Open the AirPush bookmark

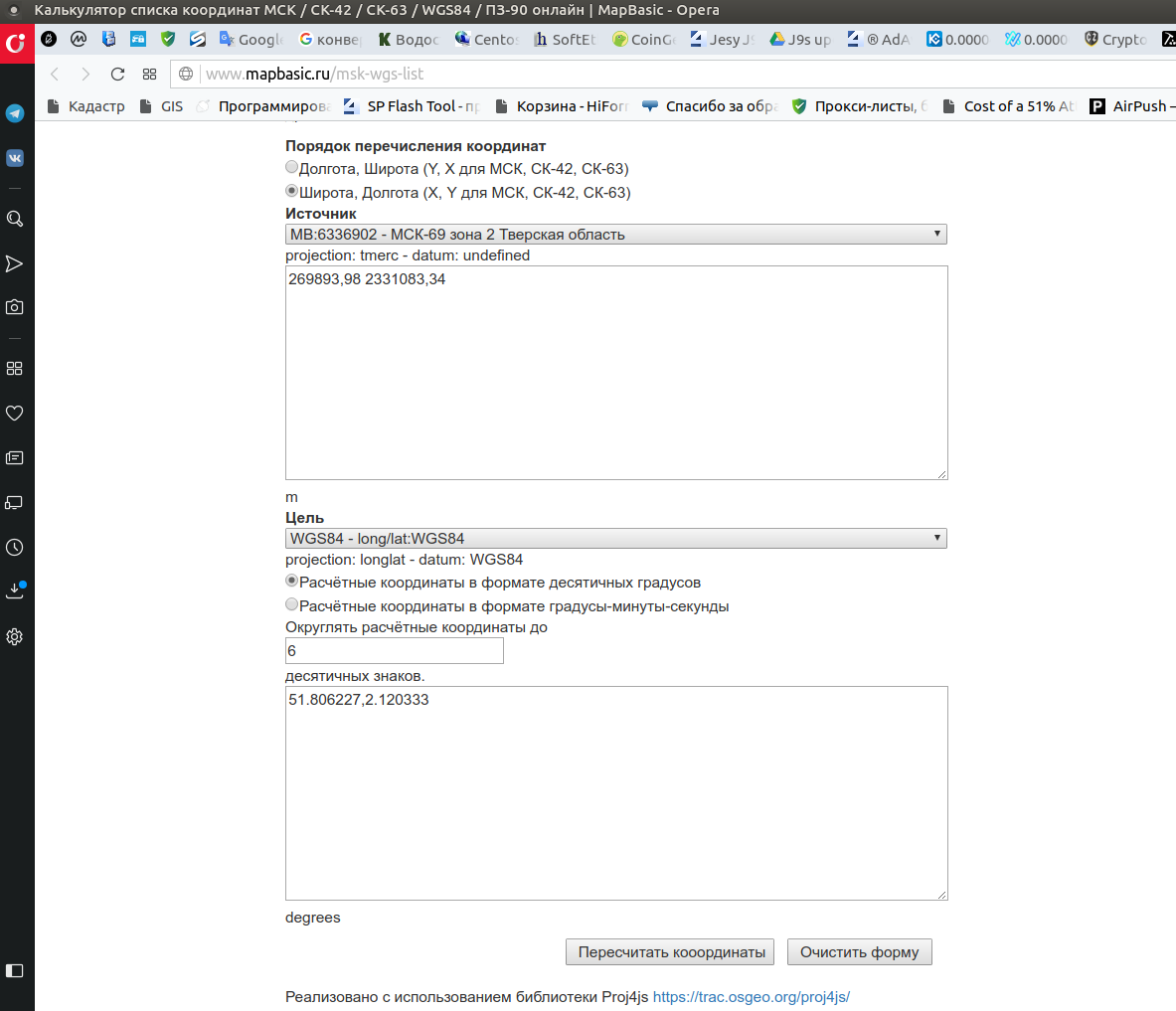tap(1132, 106)
